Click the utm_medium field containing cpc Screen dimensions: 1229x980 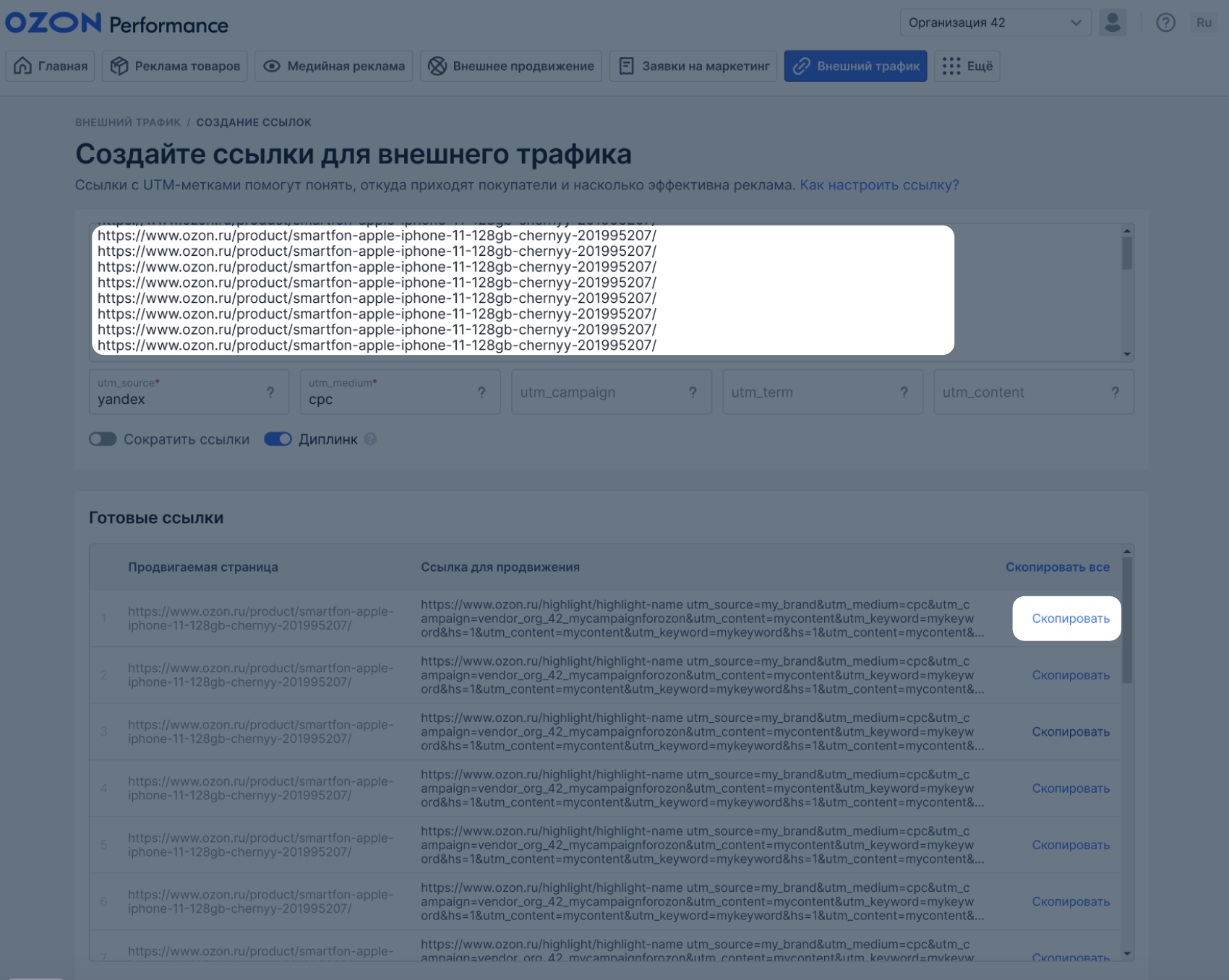point(400,392)
